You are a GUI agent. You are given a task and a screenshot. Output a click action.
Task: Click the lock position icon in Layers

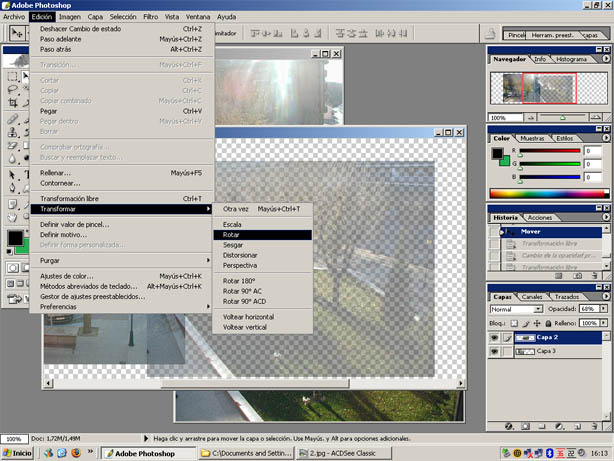tap(537, 324)
